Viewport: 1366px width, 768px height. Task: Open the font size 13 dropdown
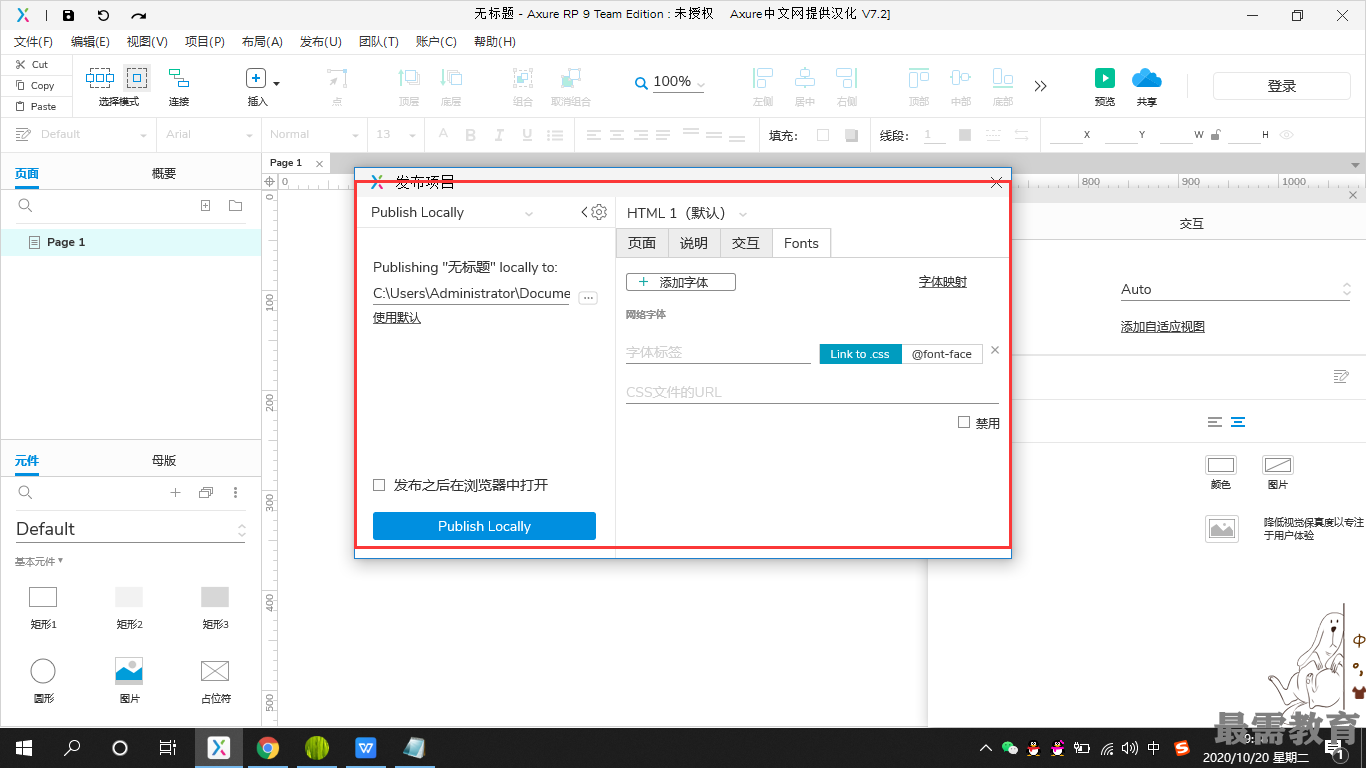pos(395,134)
